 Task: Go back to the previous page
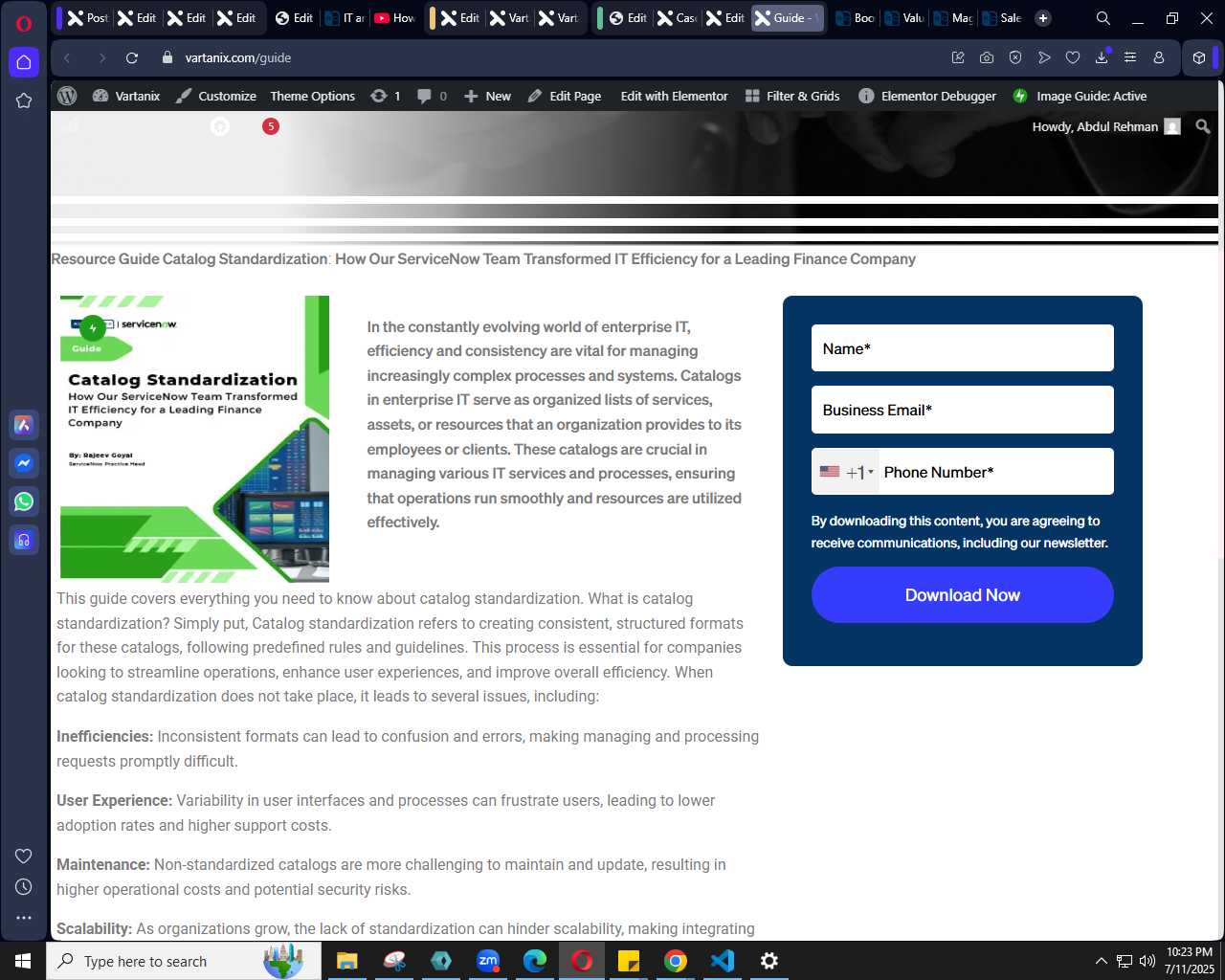[67, 57]
